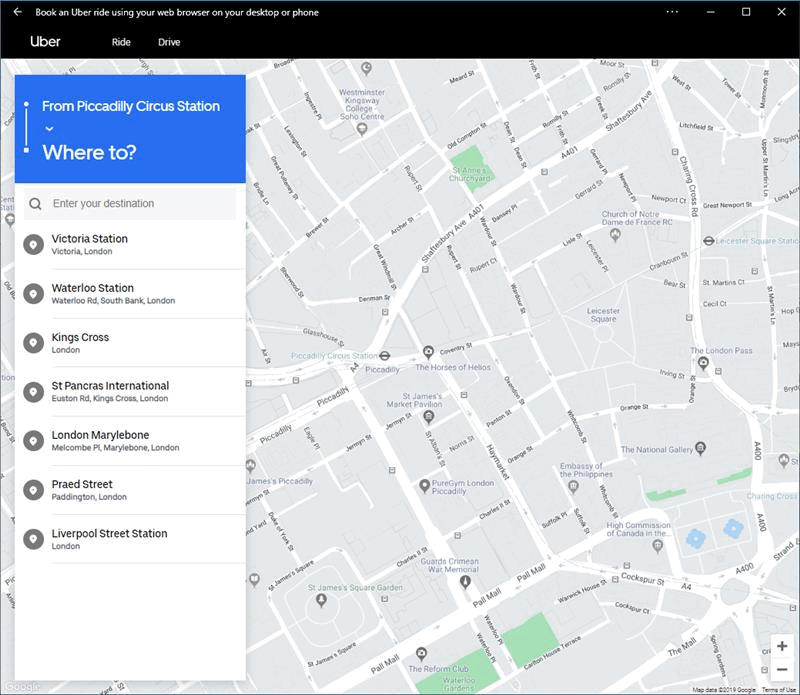800x695 pixels.
Task: Click the map zoom out minus button
Action: pos(782,669)
